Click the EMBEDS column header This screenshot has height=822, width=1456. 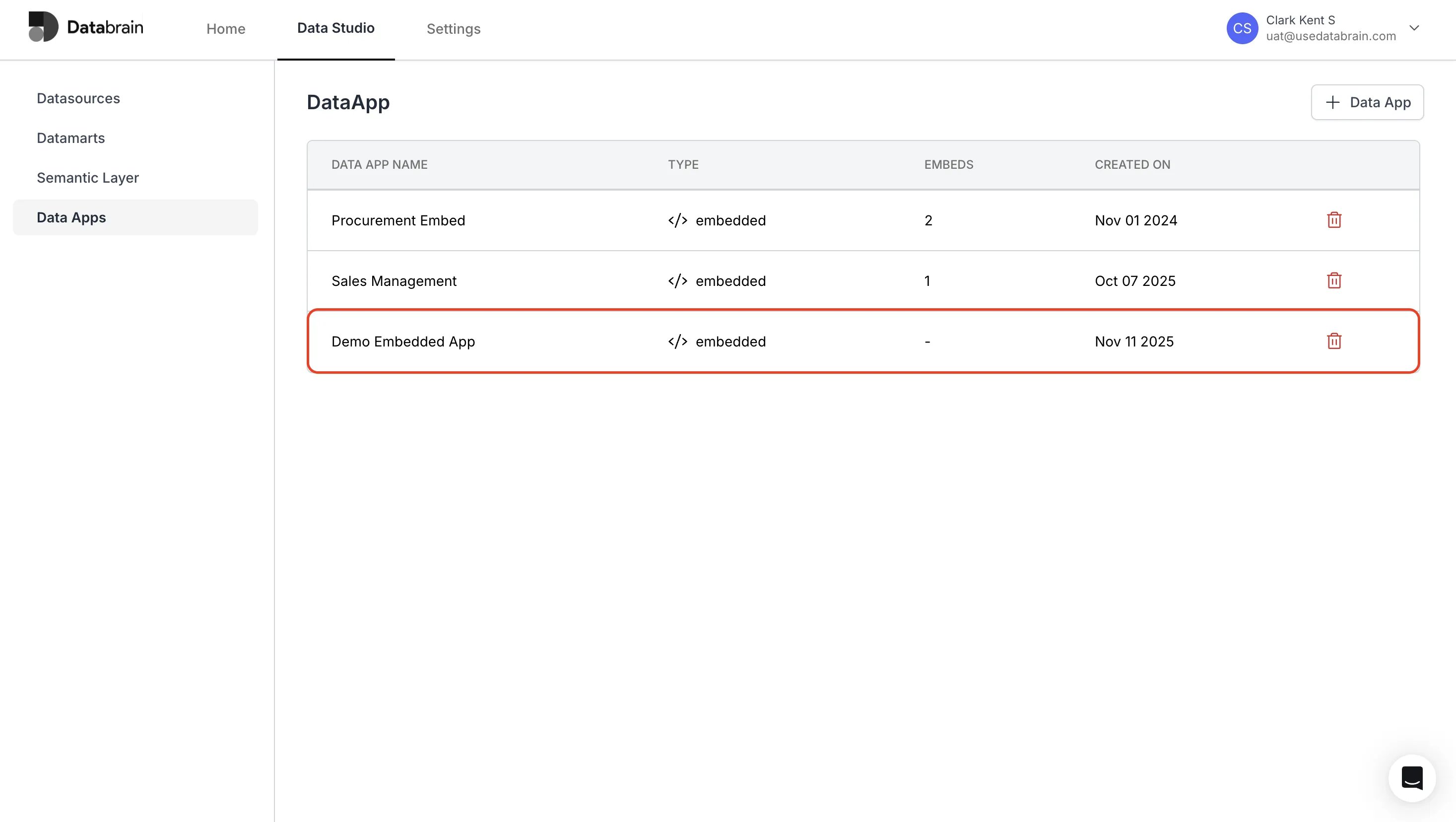click(948, 164)
